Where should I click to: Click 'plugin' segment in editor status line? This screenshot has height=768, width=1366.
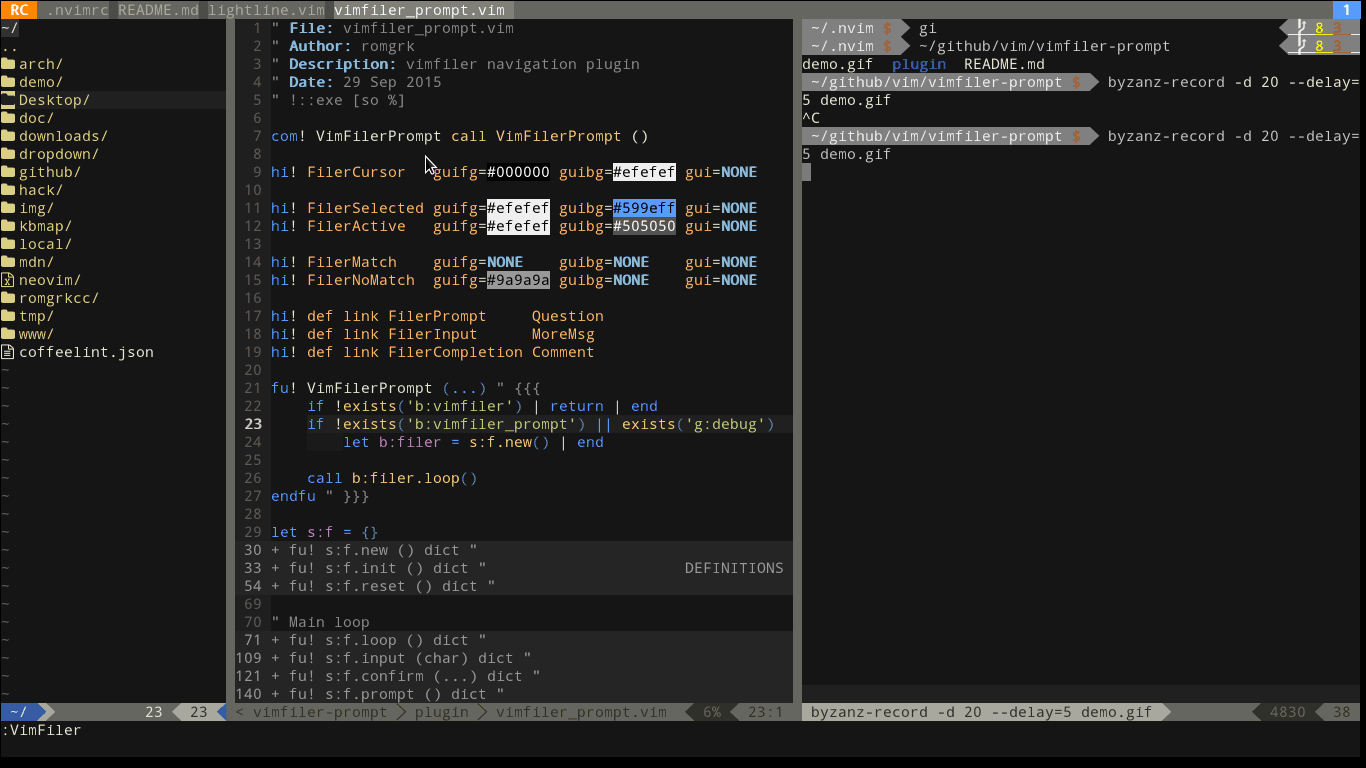pyautogui.click(x=441, y=712)
